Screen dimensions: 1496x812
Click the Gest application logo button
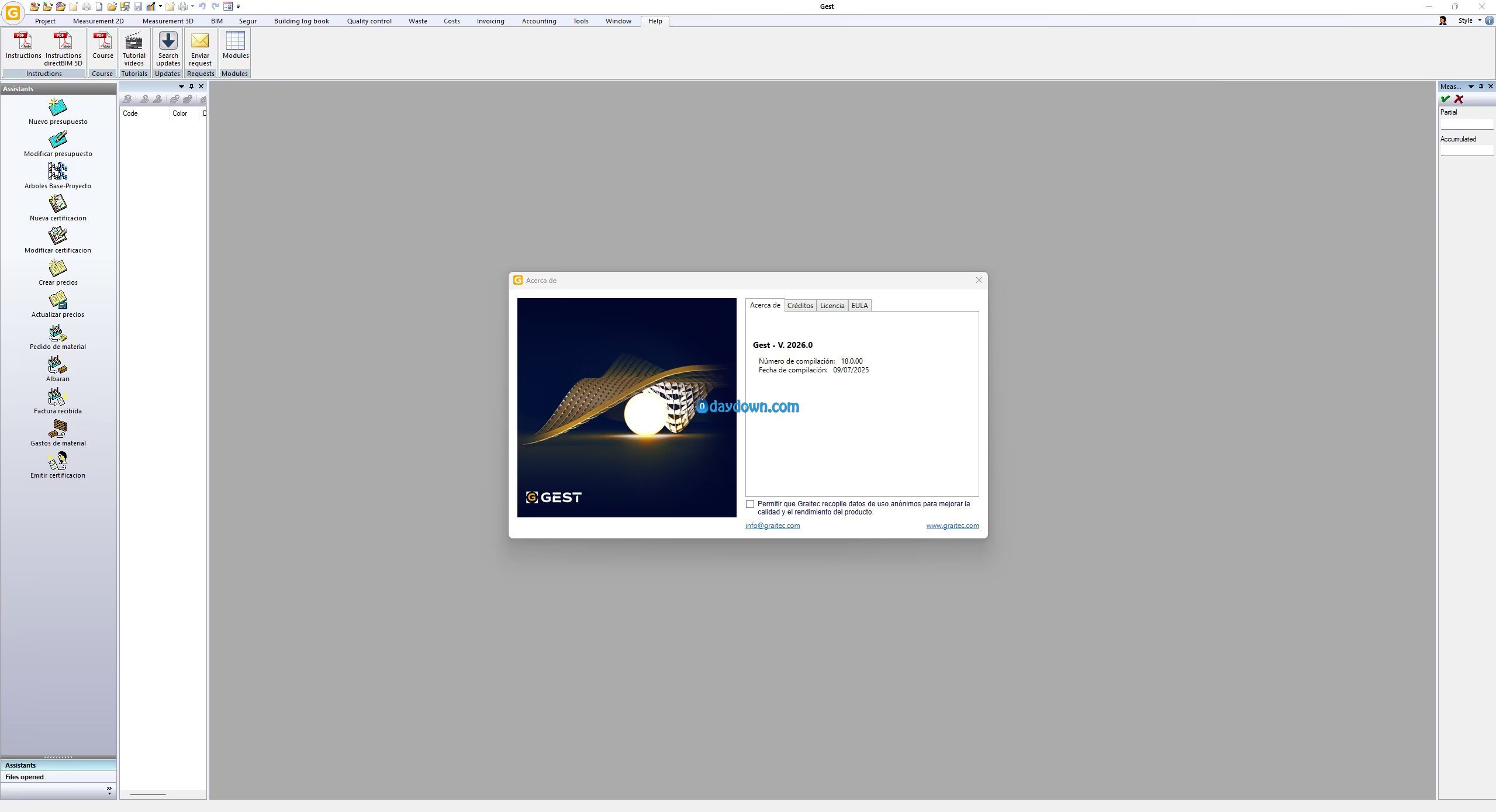tap(12, 12)
